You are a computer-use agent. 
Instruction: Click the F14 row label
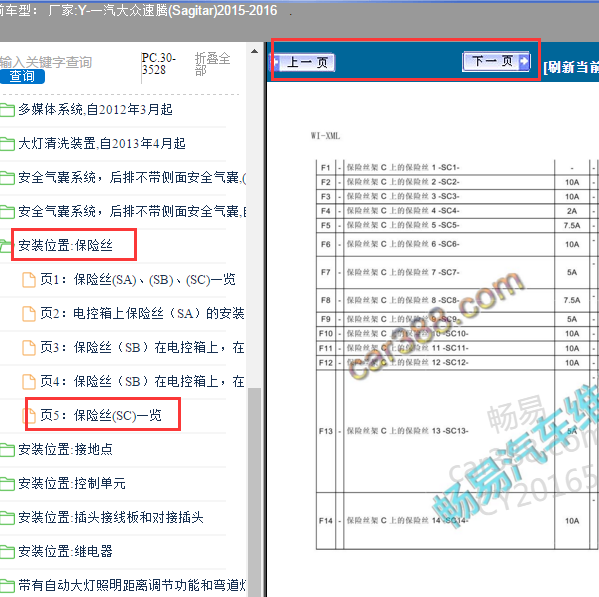point(326,521)
